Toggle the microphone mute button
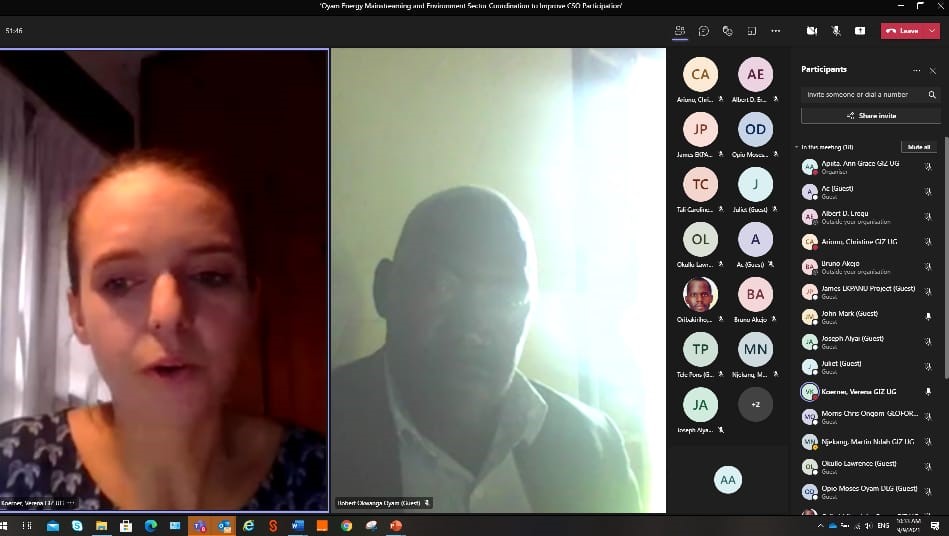949x536 pixels. coord(836,31)
